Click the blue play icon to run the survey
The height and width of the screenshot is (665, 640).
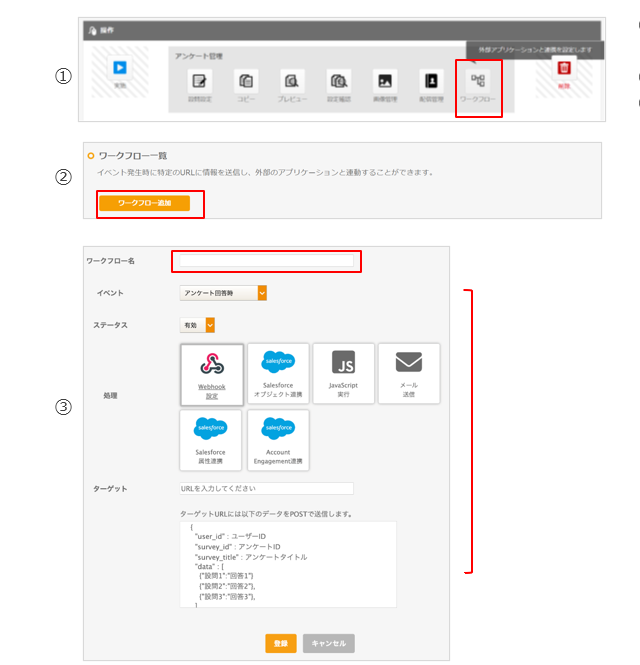pyautogui.click(x=120, y=68)
